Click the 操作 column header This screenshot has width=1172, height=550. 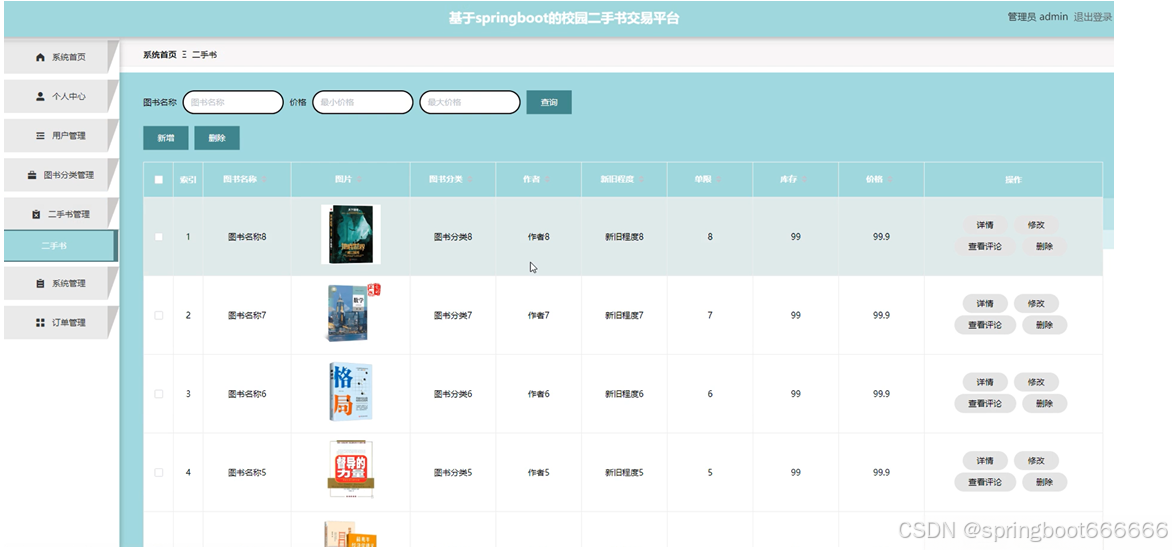1013,180
